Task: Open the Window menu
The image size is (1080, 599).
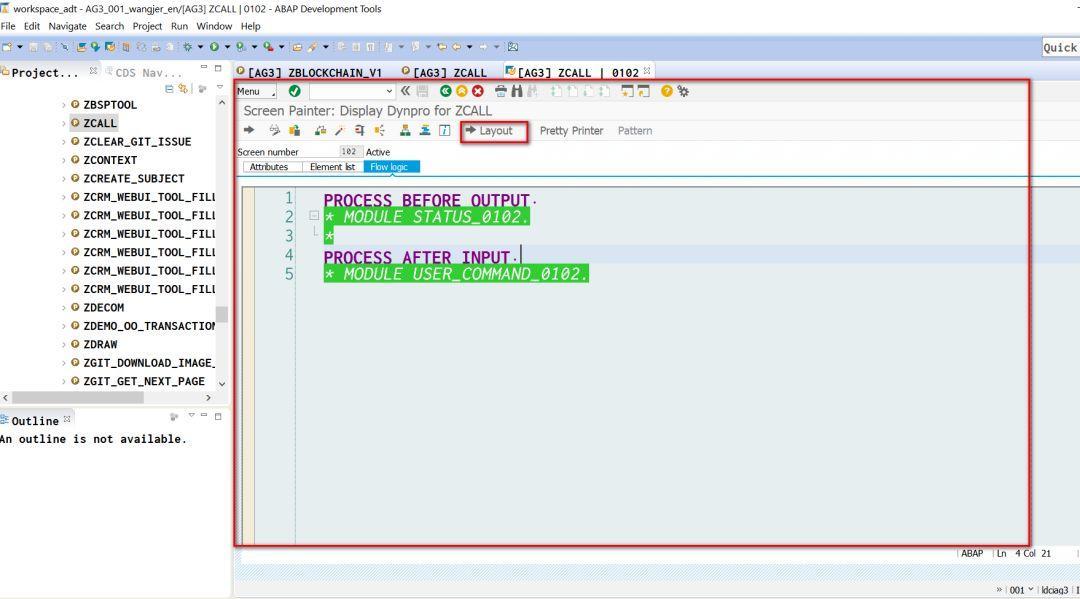Action: [x=214, y=26]
